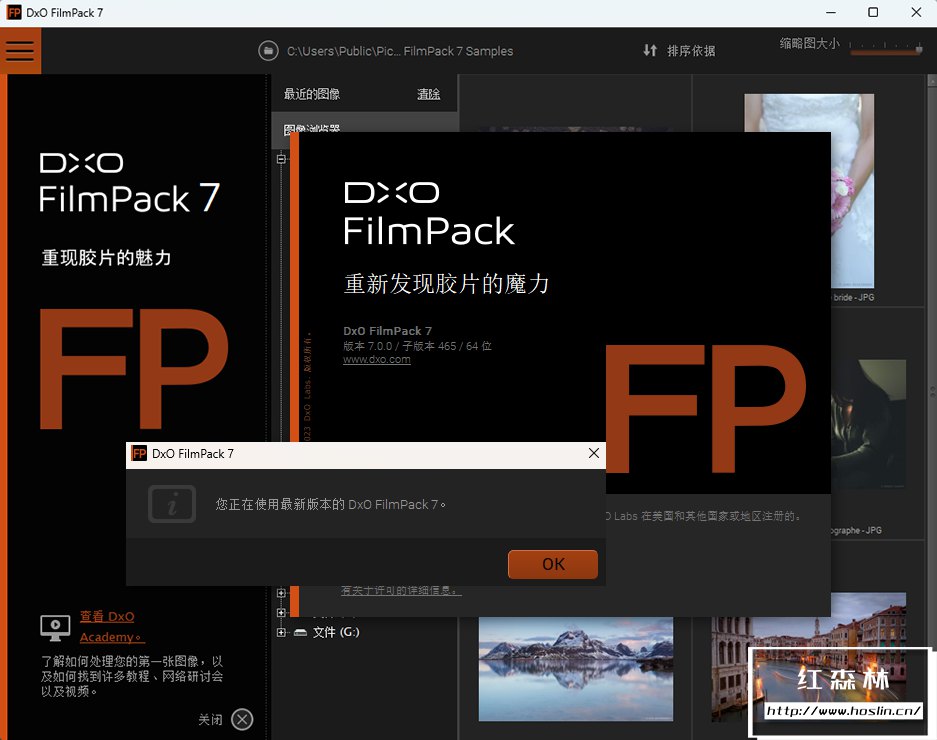Click the vertical scrollbar of the image browser
Viewport: 937px width, 740px height.
pos(932,406)
